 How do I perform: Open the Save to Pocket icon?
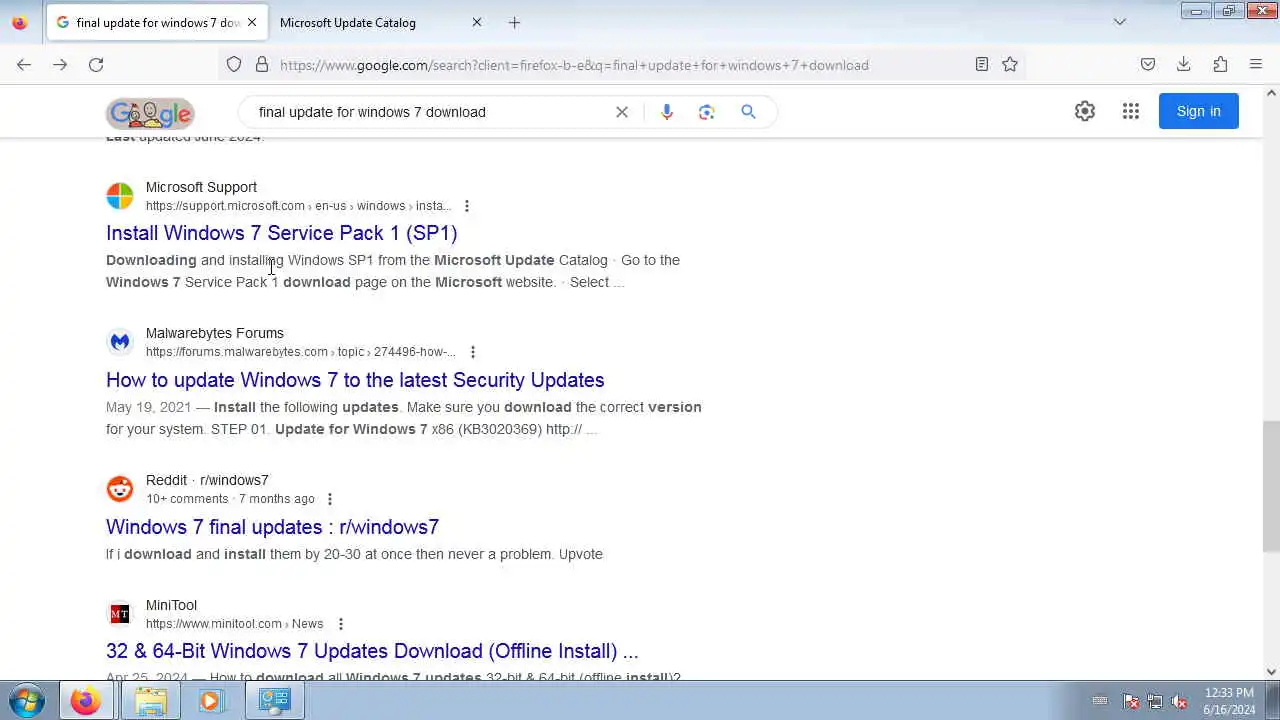[x=1148, y=65]
